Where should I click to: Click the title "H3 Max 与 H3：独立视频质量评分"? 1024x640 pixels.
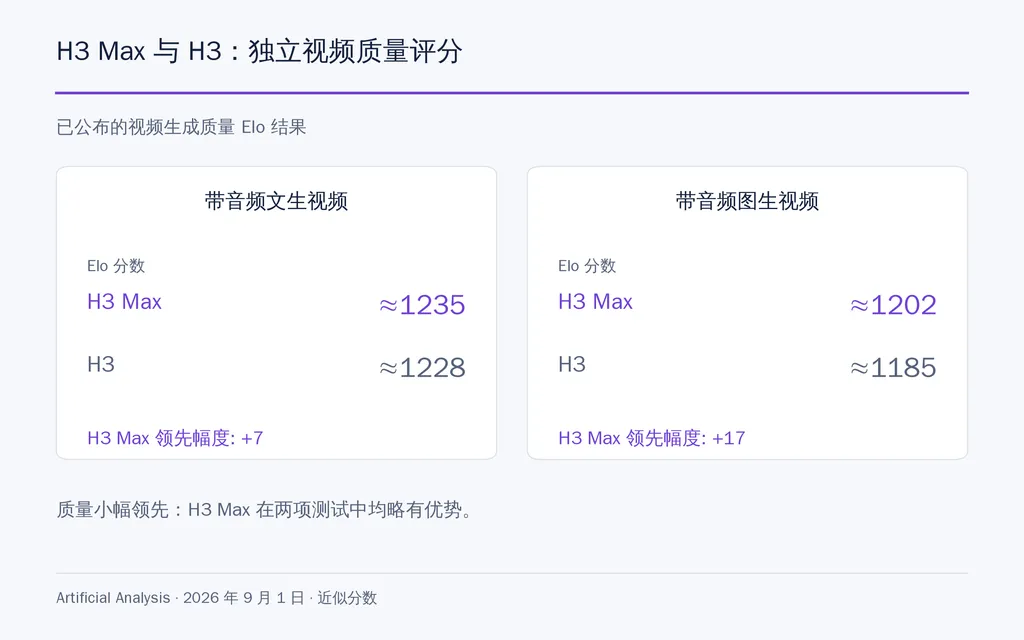coord(259,51)
